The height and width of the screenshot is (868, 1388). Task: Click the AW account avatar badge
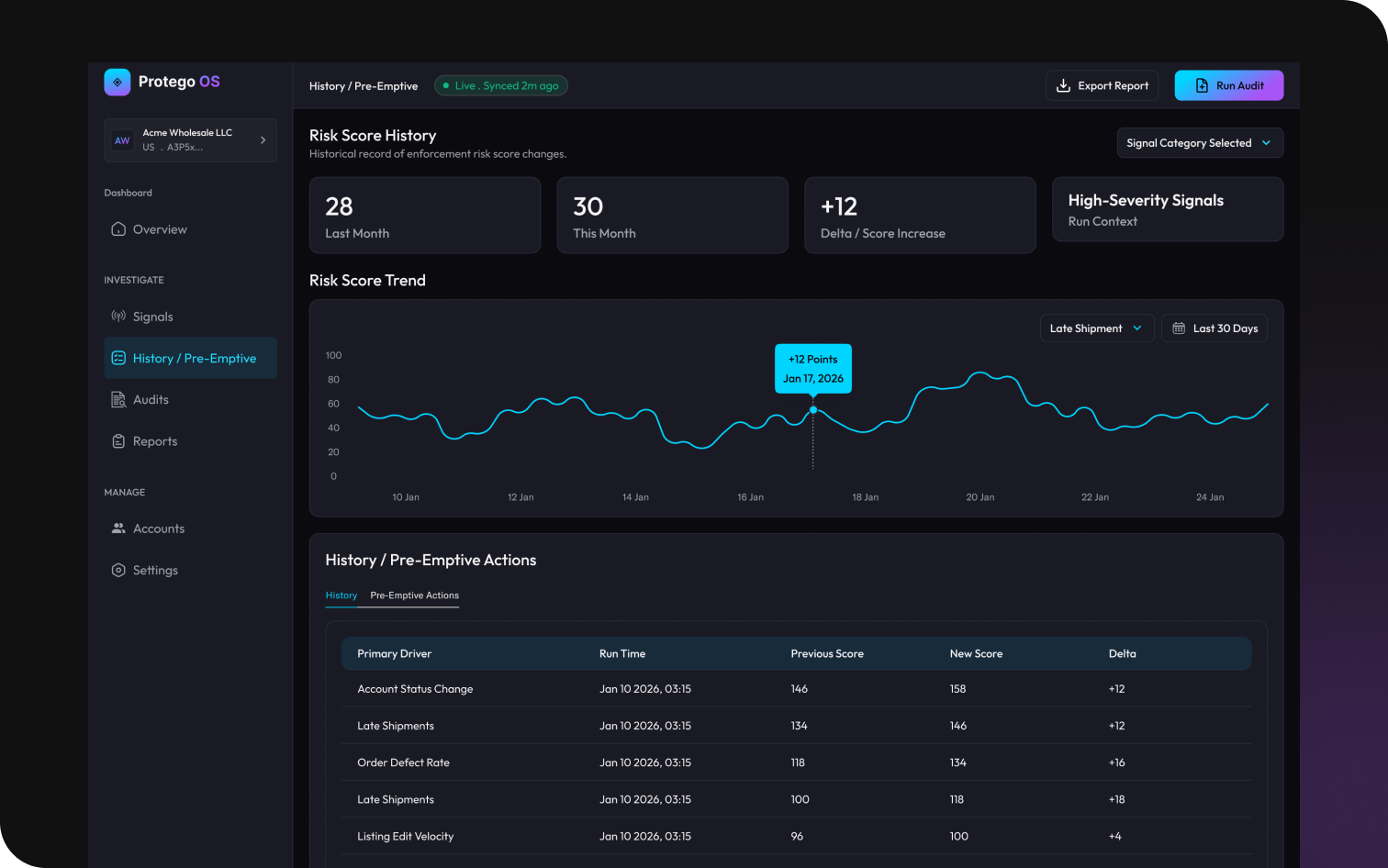pyautogui.click(x=122, y=140)
